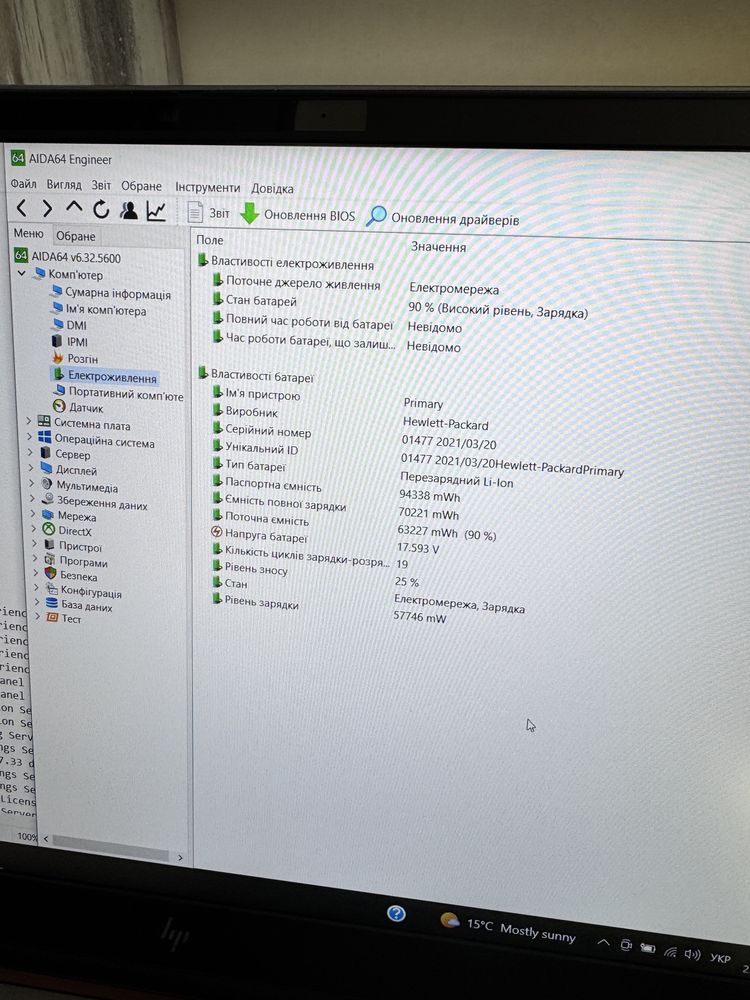Expand the Системна плата node
Screen dimensions: 750x1000
coord(29,421)
